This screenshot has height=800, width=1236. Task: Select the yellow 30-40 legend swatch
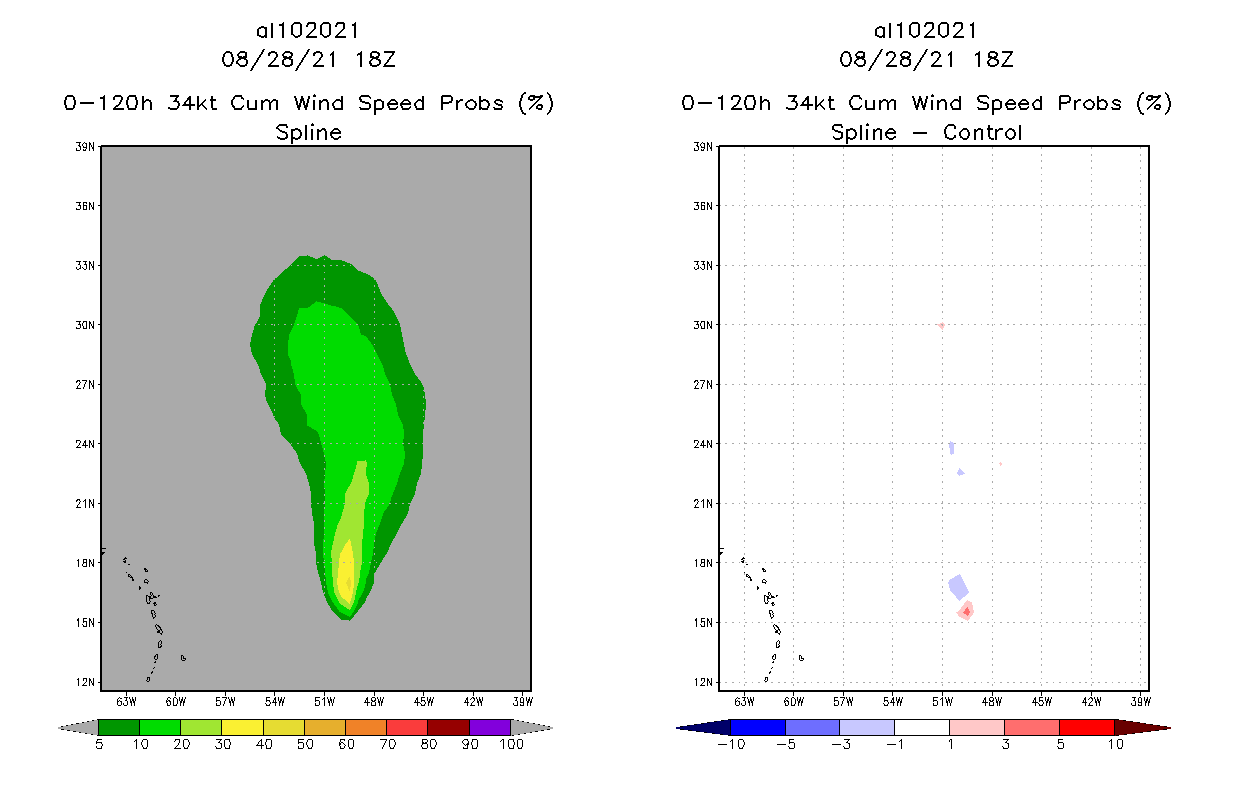point(243,727)
